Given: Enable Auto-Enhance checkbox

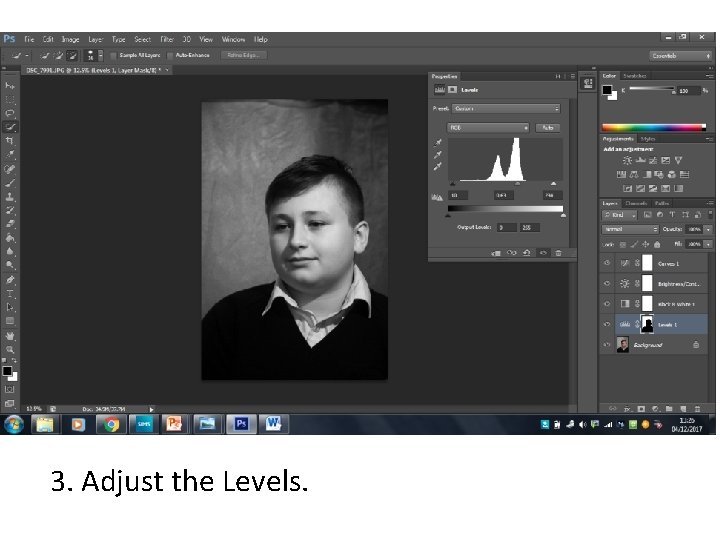Looking at the screenshot, I should [170, 56].
